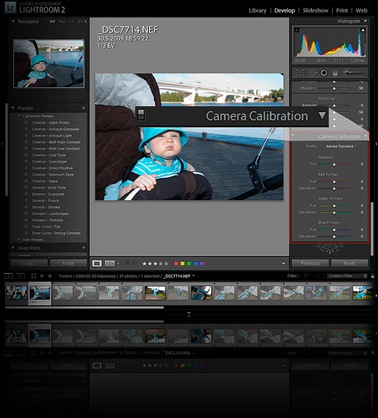This screenshot has height=418, width=378.
Task: Open the Web module
Action: [361, 10]
